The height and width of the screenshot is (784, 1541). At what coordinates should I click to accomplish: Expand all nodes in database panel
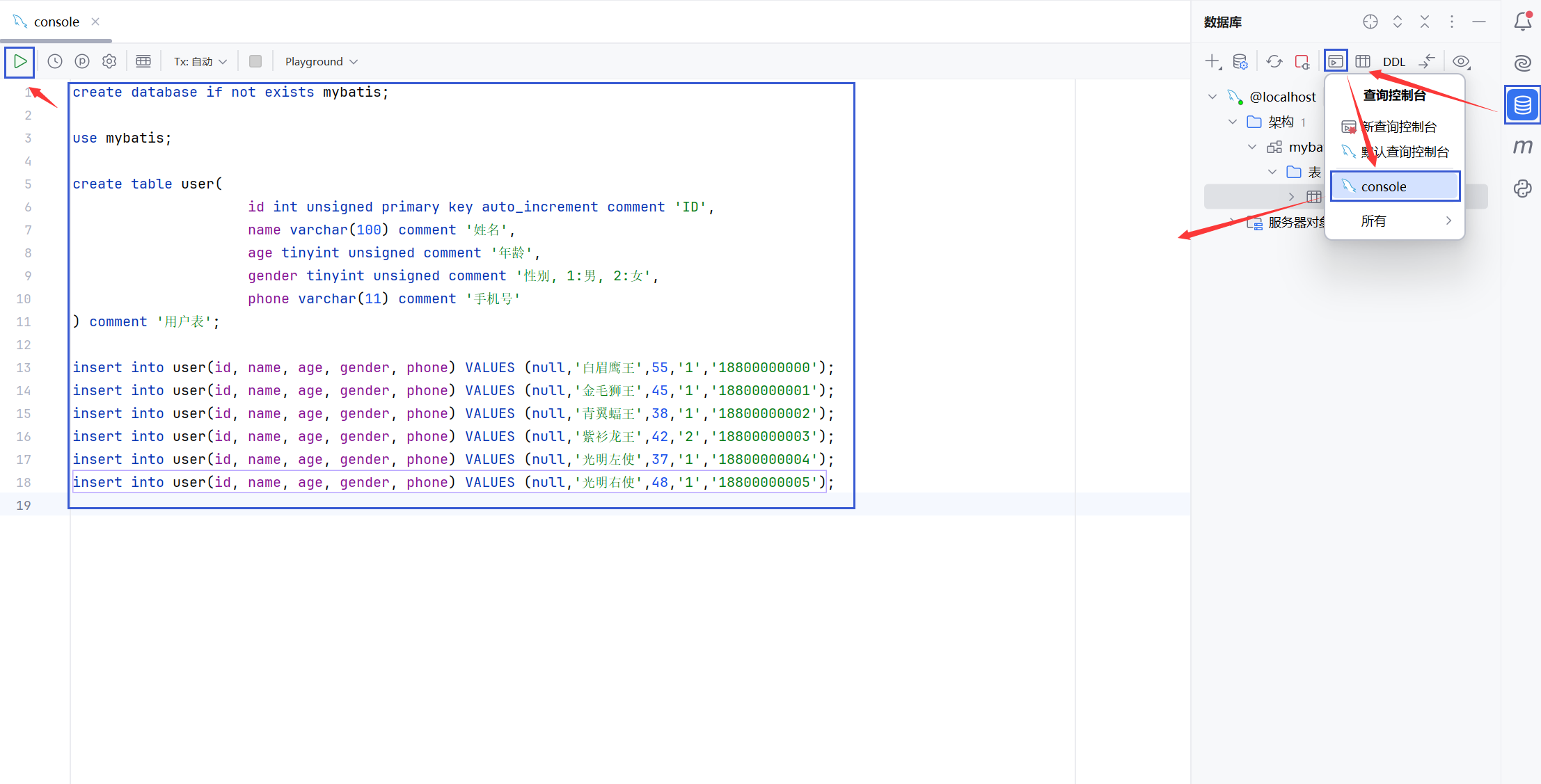tap(1398, 22)
